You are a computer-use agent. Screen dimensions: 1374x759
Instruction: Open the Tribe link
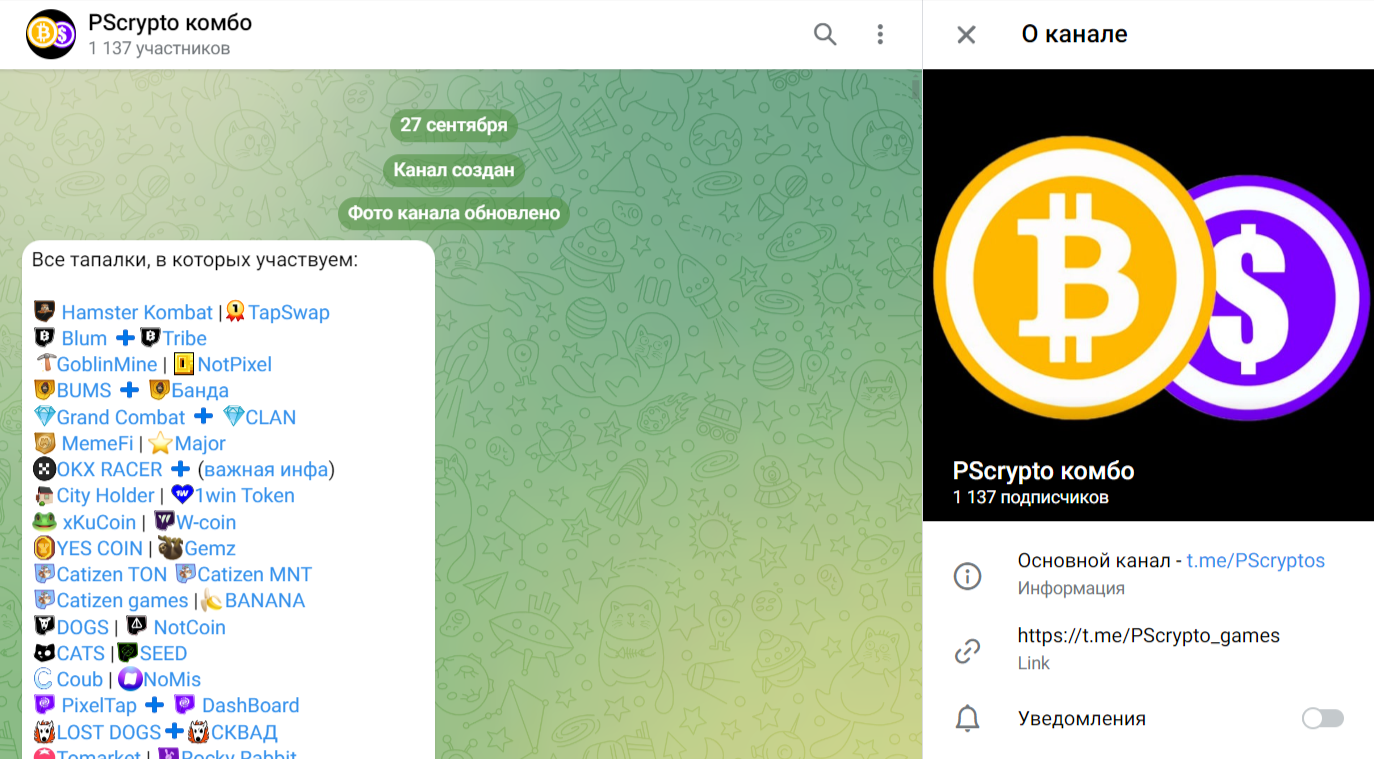[x=184, y=338]
